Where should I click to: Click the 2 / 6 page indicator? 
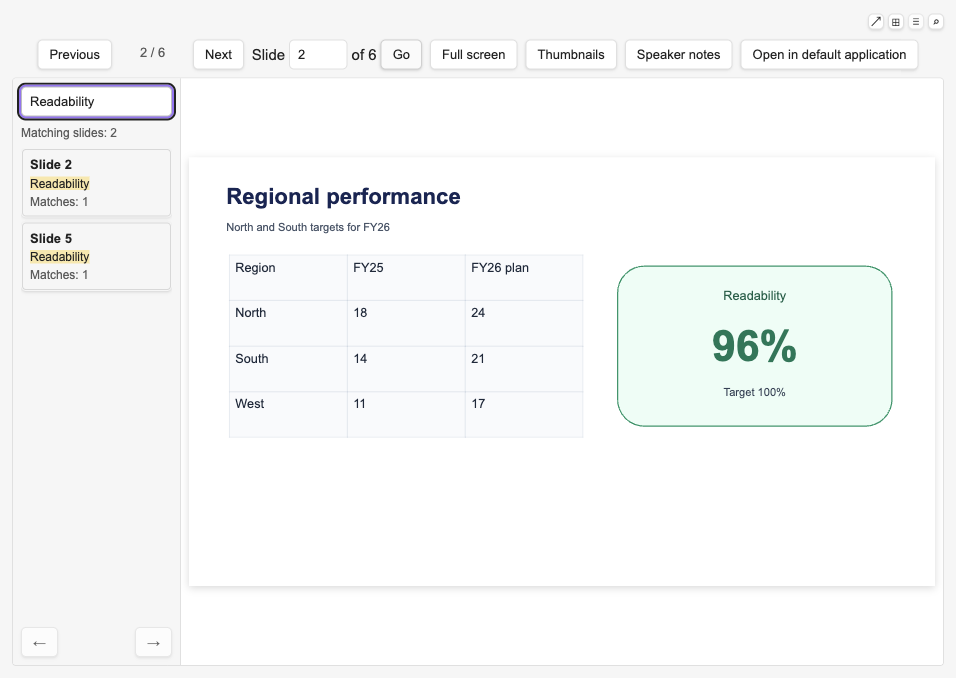pos(152,52)
